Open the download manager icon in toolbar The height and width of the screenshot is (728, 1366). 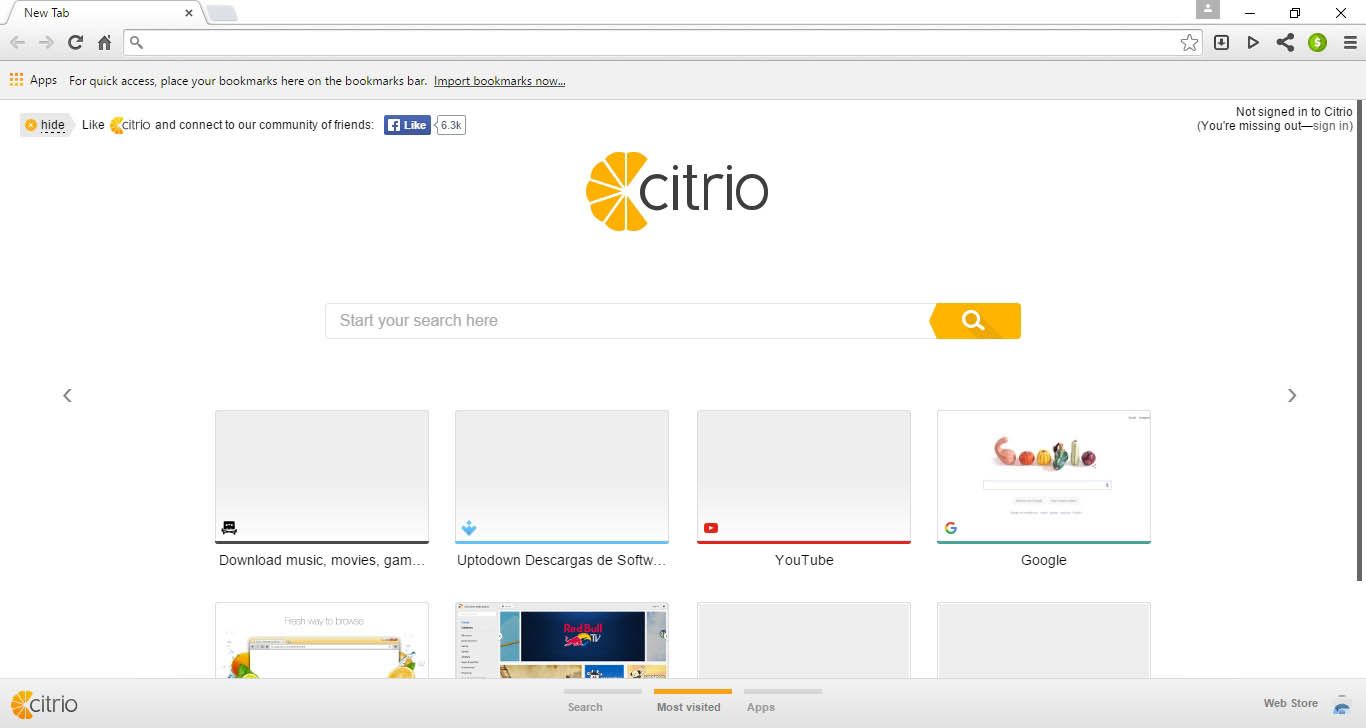pyautogui.click(x=1221, y=42)
